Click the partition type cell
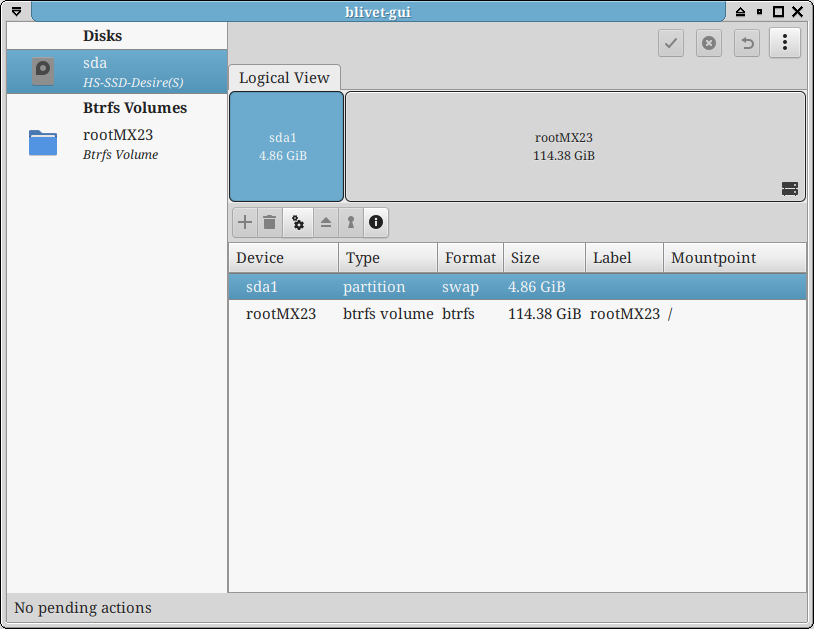Image resolution: width=814 pixels, height=629 pixels. 374,287
